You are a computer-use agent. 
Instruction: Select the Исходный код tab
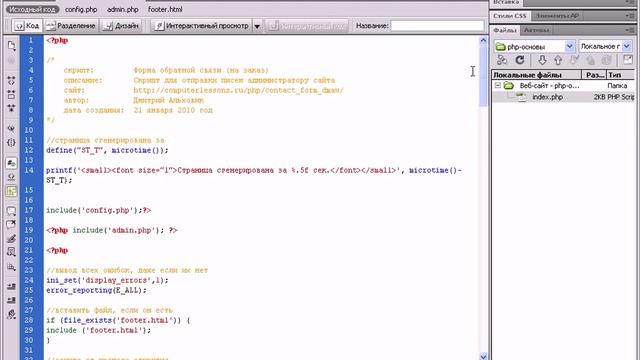(x=32, y=9)
